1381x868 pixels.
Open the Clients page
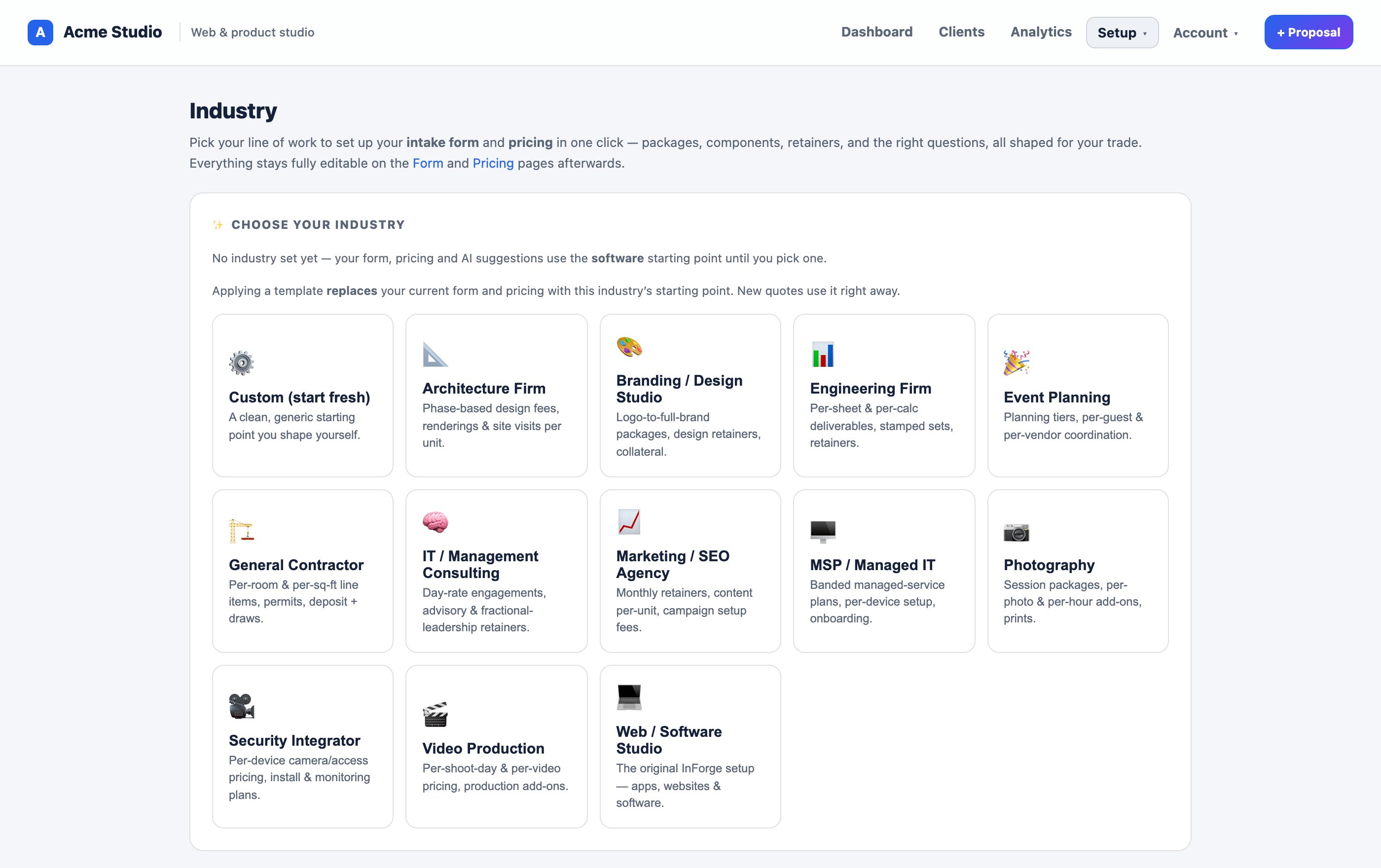pyautogui.click(x=961, y=32)
